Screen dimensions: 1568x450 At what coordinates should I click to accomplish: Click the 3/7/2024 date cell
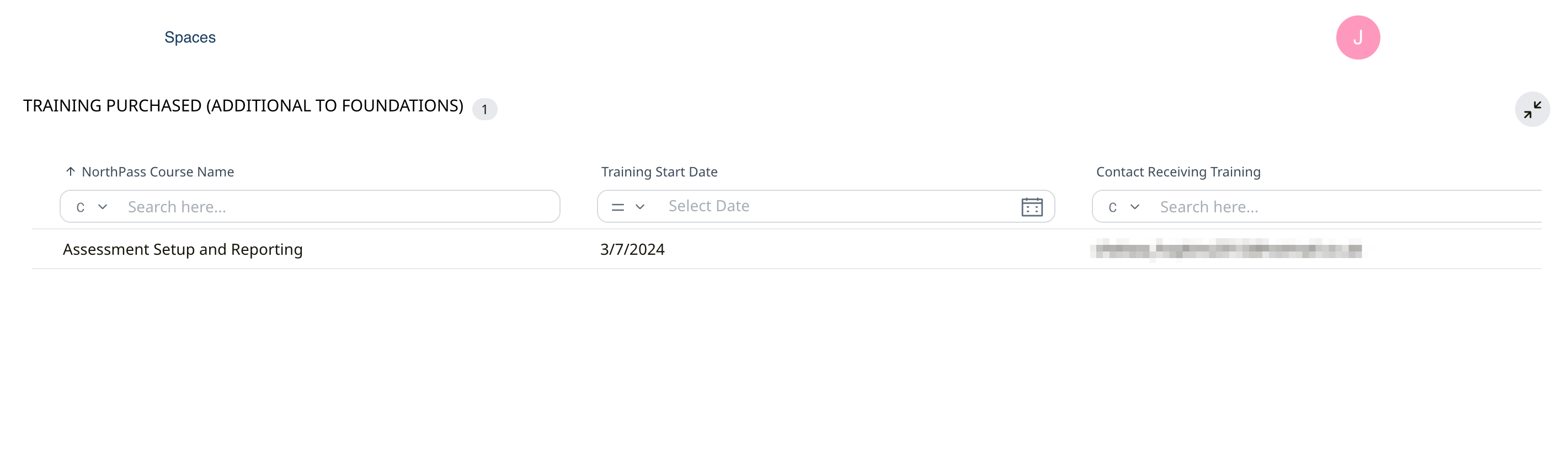coord(632,249)
